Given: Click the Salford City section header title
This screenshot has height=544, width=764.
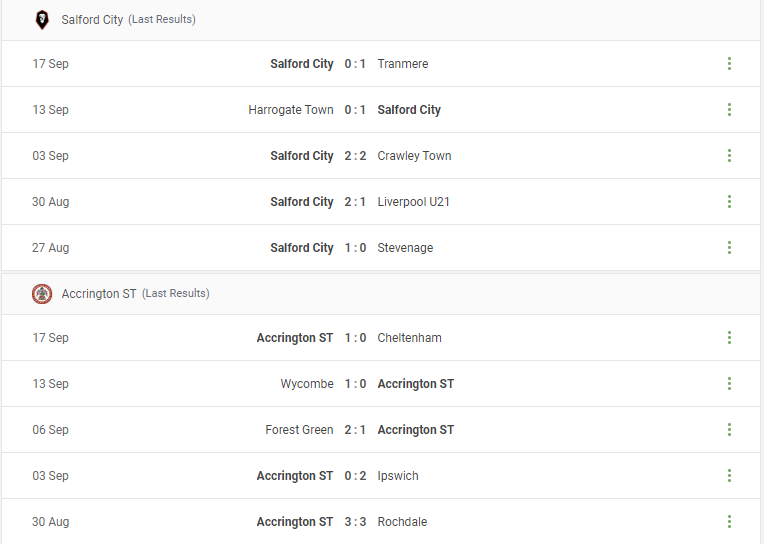Looking at the screenshot, I should pos(92,20).
